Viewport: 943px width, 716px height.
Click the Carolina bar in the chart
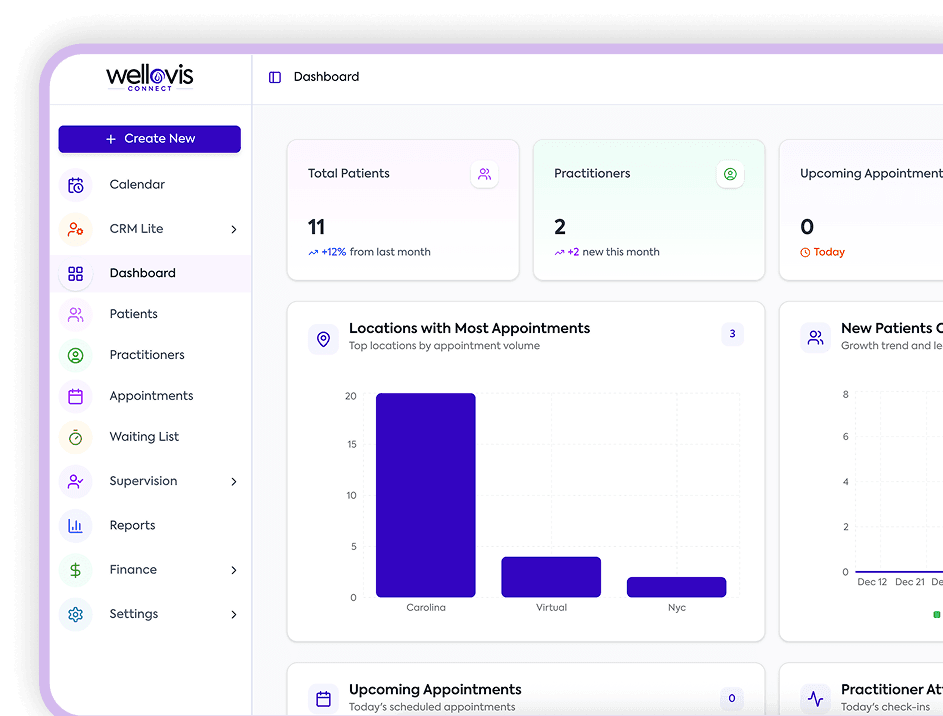(426, 495)
